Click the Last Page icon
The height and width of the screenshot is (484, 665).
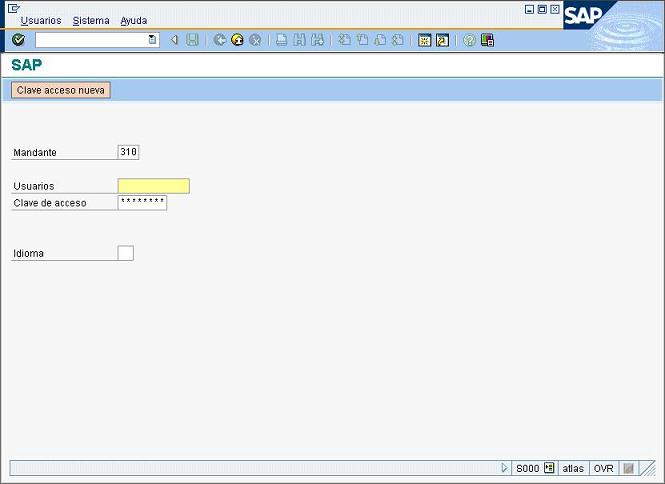(398, 40)
